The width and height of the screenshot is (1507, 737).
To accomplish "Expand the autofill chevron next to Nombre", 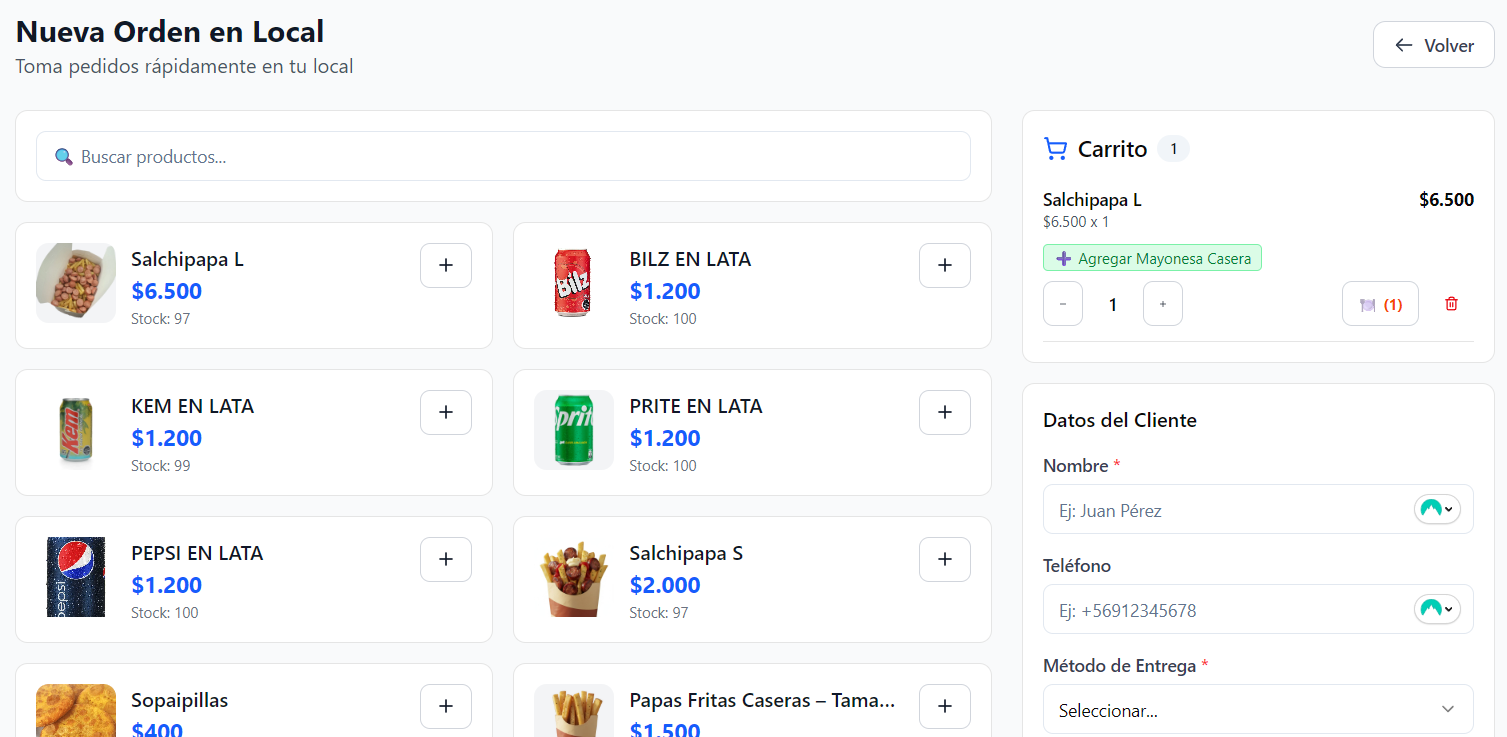I will pyautogui.click(x=1448, y=509).
